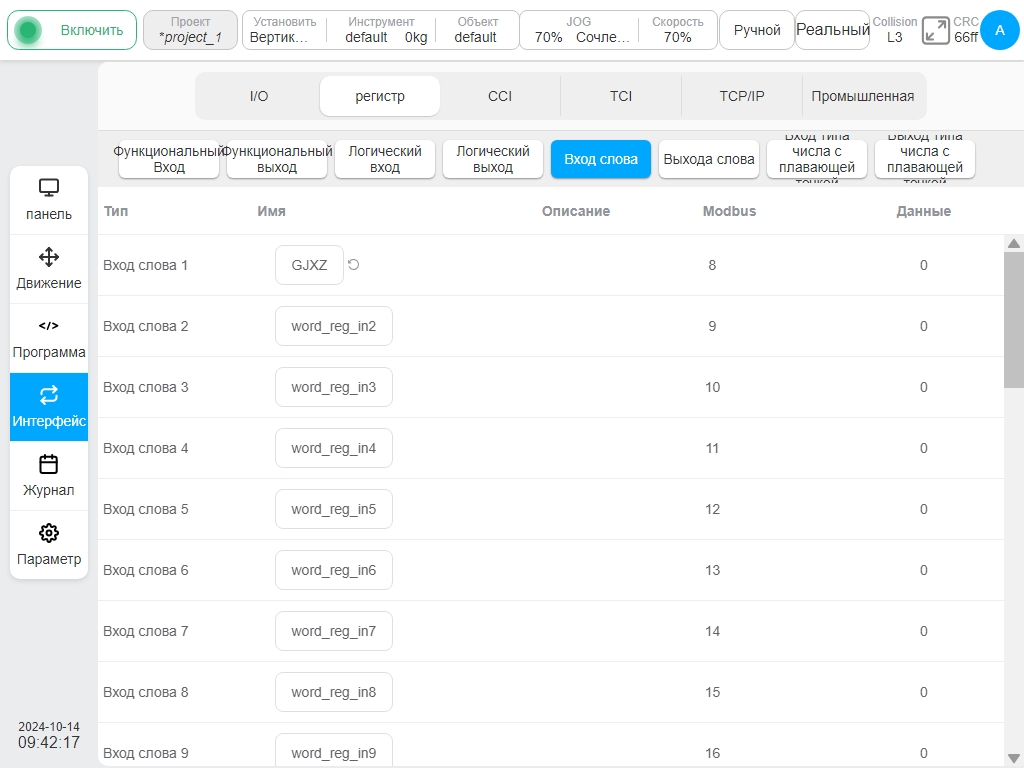Open the JOG 70% setting
Screen dimensions: 1024x768
tap(579, 30)
